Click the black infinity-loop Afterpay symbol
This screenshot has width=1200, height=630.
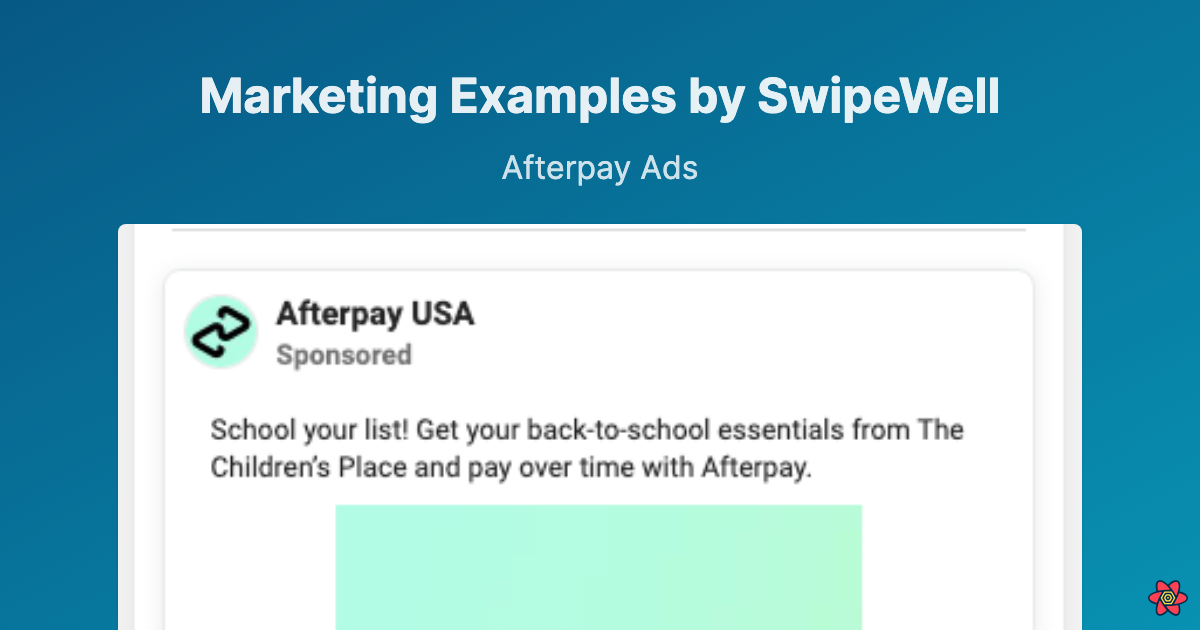click(221, 330)
